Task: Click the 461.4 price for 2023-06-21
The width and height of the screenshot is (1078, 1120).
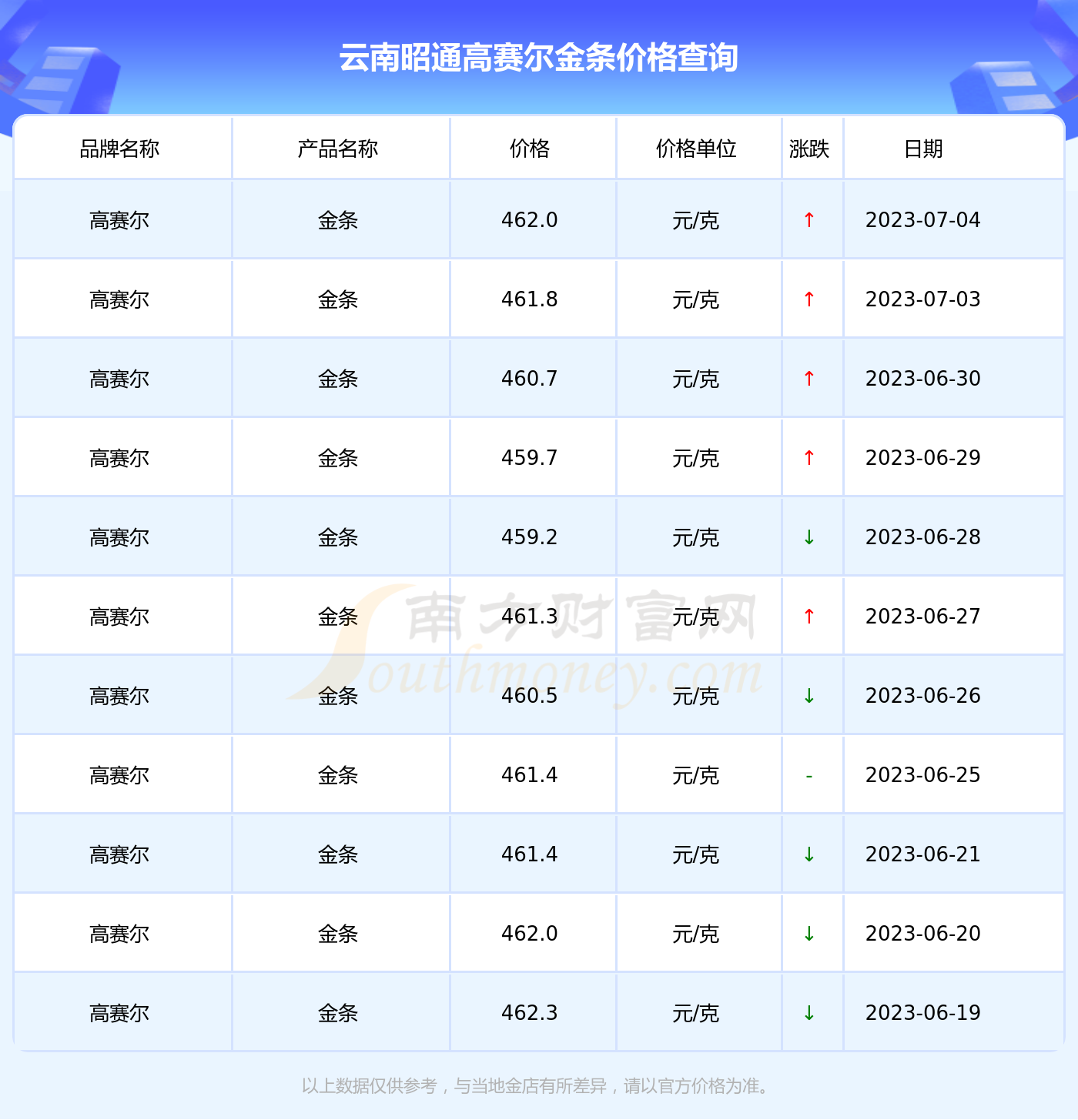Action: coord(530,854)
